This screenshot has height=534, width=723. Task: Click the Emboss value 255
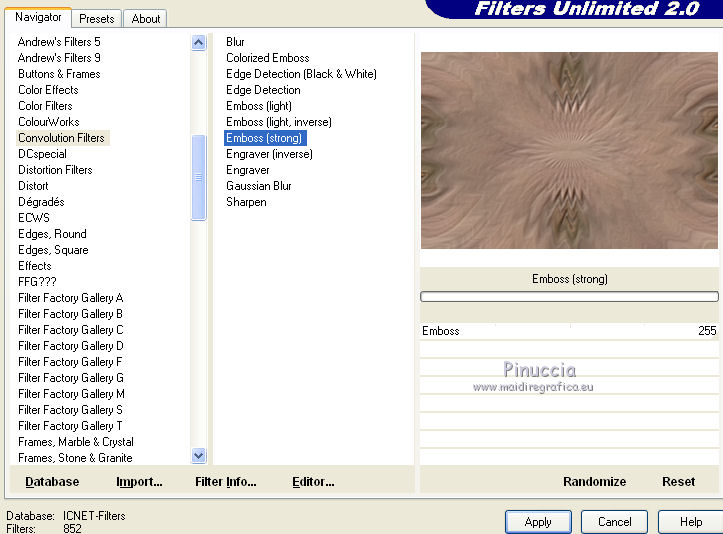click(x=707, y=331)
